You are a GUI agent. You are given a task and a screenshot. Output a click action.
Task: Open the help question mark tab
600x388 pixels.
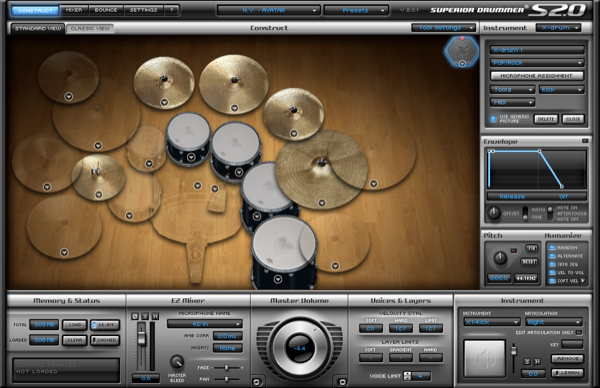click(171, 10)
